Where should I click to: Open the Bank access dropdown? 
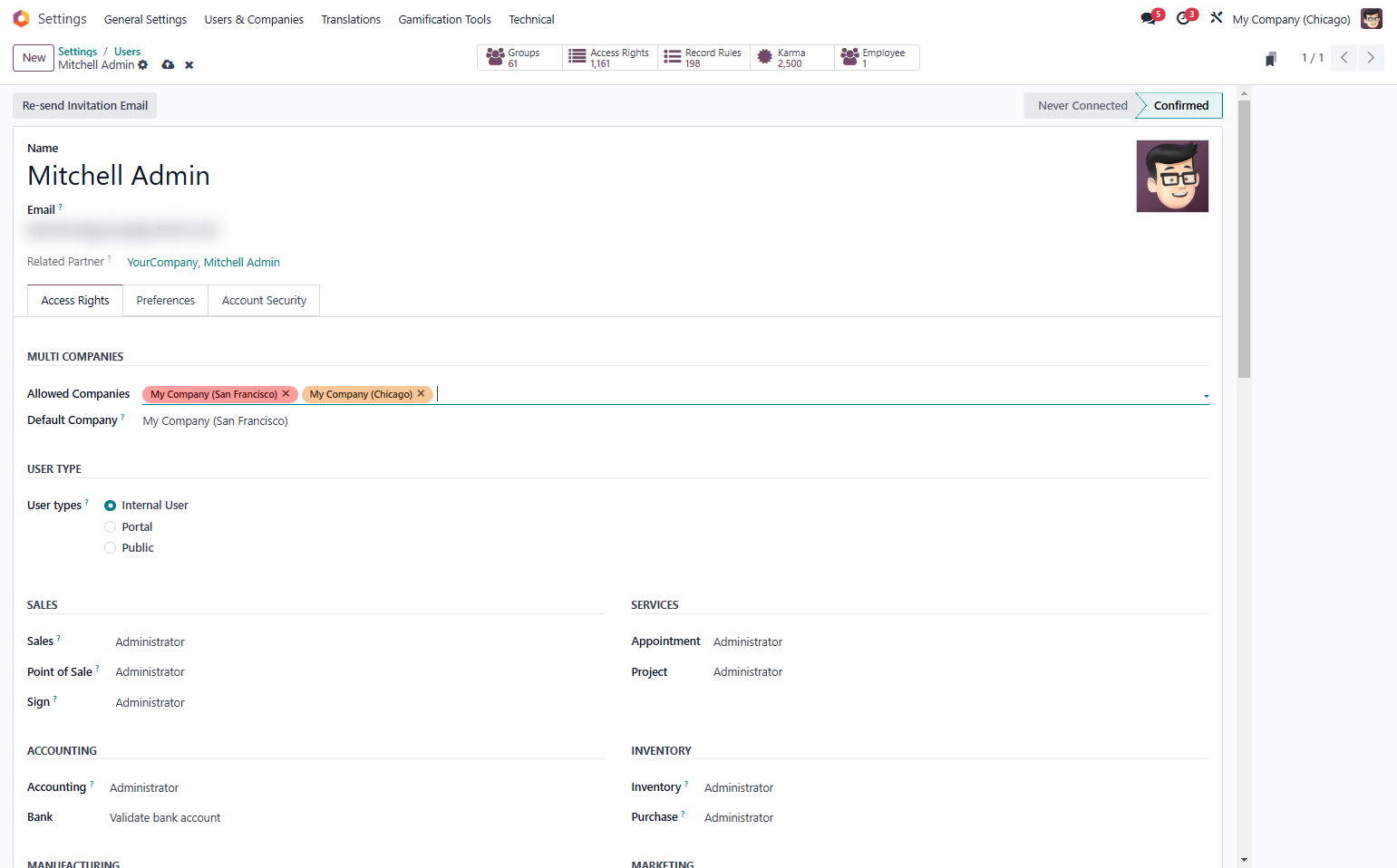pos(356,818)
